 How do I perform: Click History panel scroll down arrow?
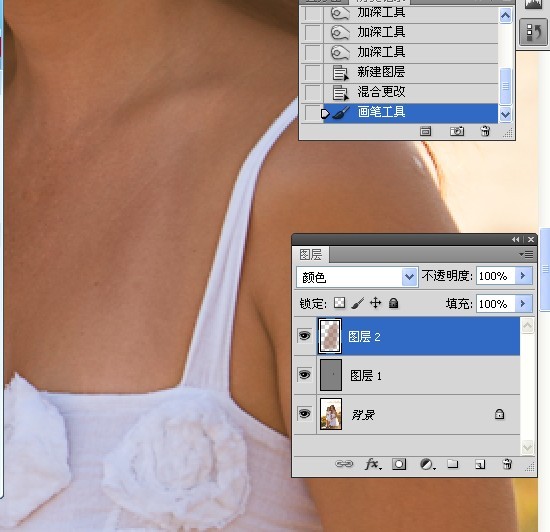pos(505,114)
